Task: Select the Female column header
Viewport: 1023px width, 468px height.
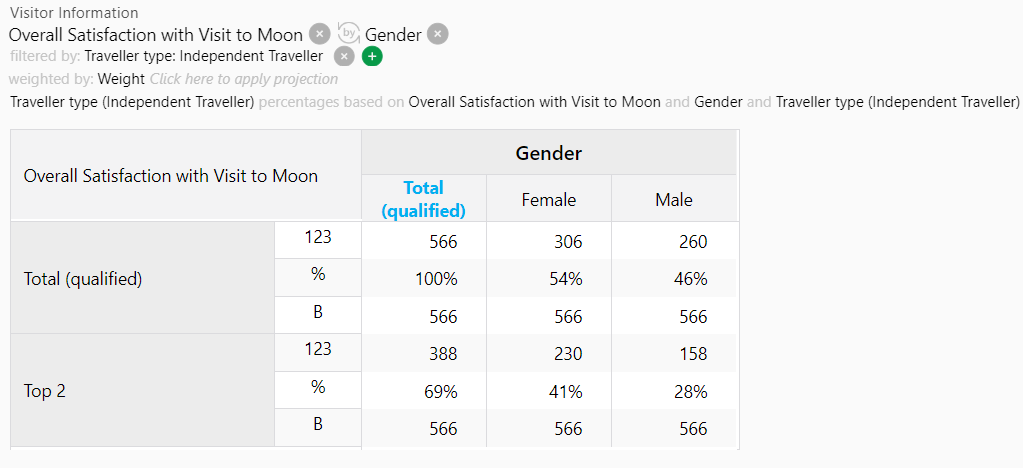Action: (549, 199)
